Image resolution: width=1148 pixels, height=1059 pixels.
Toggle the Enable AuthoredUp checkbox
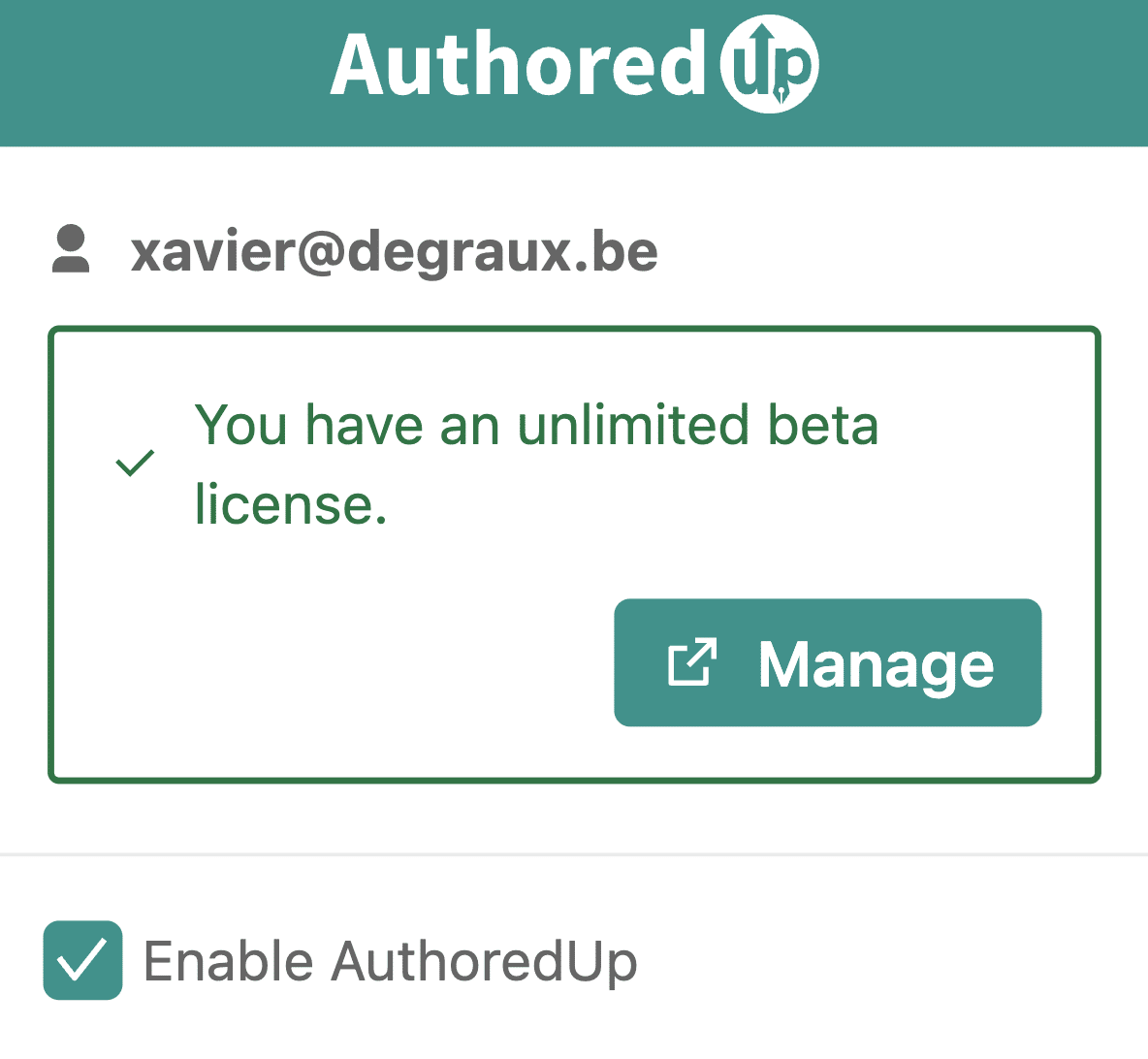pos(82,960)
